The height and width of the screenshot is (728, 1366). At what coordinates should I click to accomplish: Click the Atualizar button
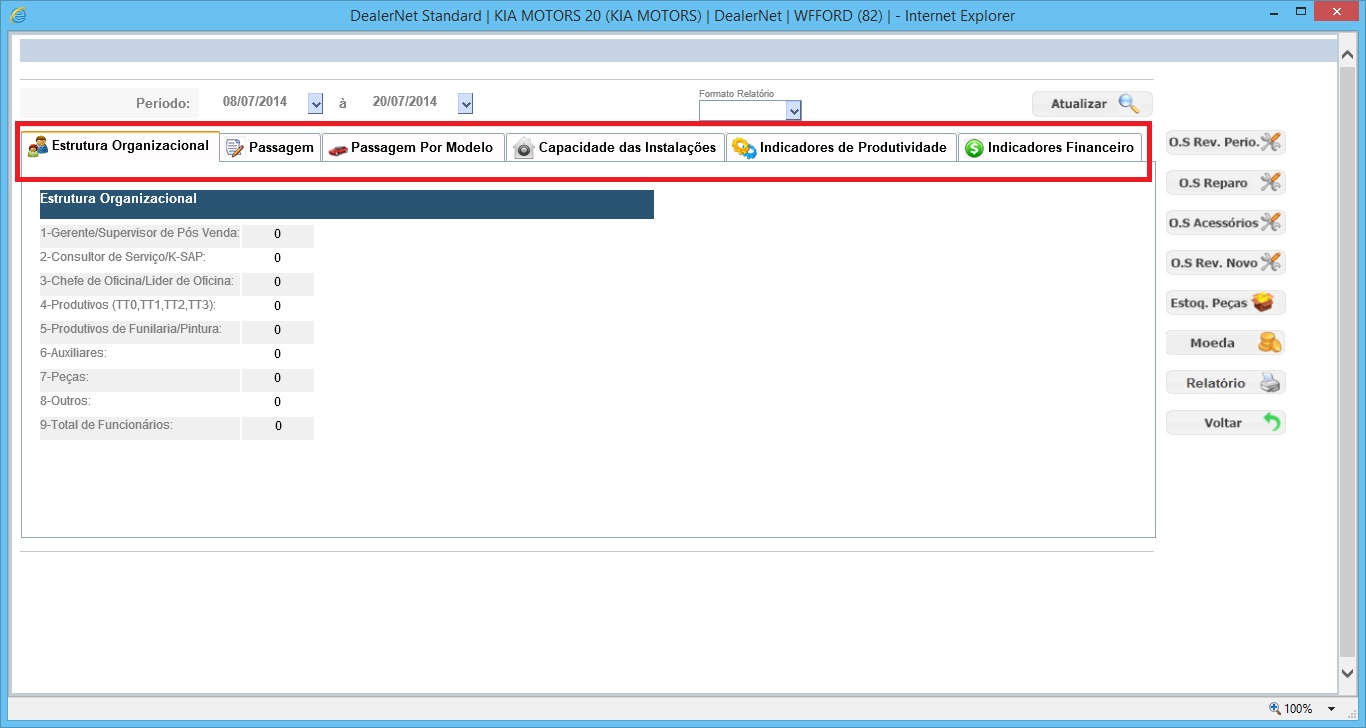[x=1092, y=103]
